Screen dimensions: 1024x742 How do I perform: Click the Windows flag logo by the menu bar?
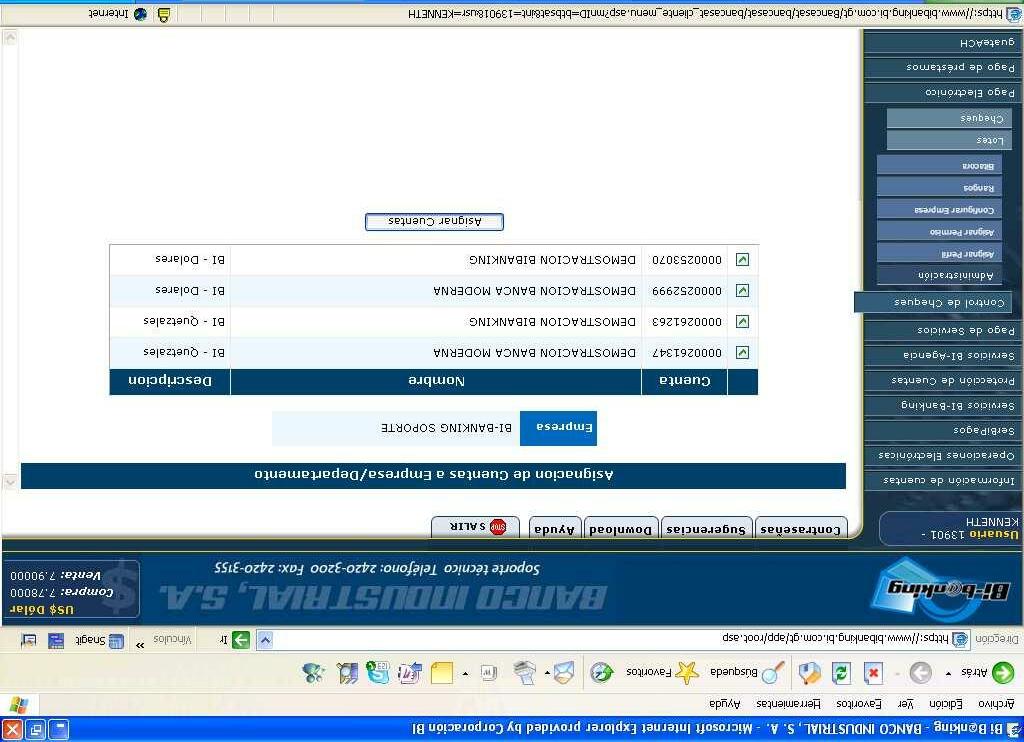point(19,704)
